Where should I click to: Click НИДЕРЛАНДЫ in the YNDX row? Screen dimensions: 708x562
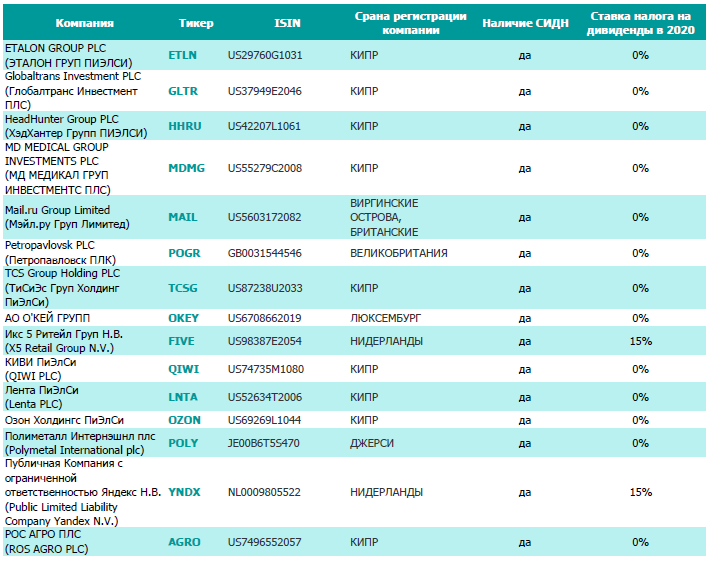coord(387,492)
